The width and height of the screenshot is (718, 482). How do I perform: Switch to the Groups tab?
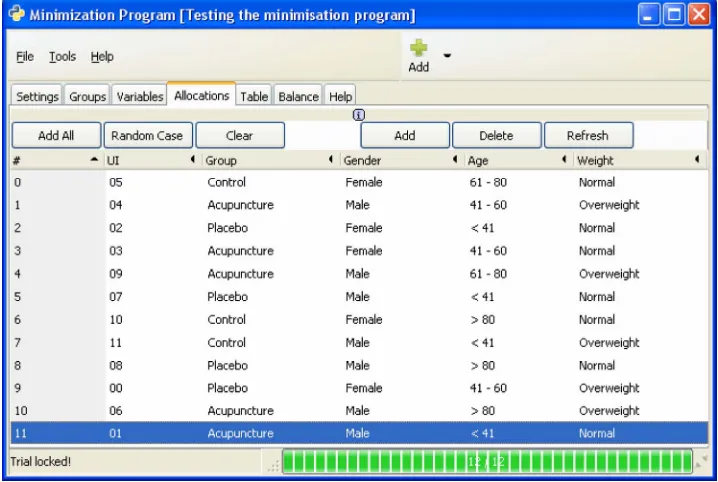87,96
